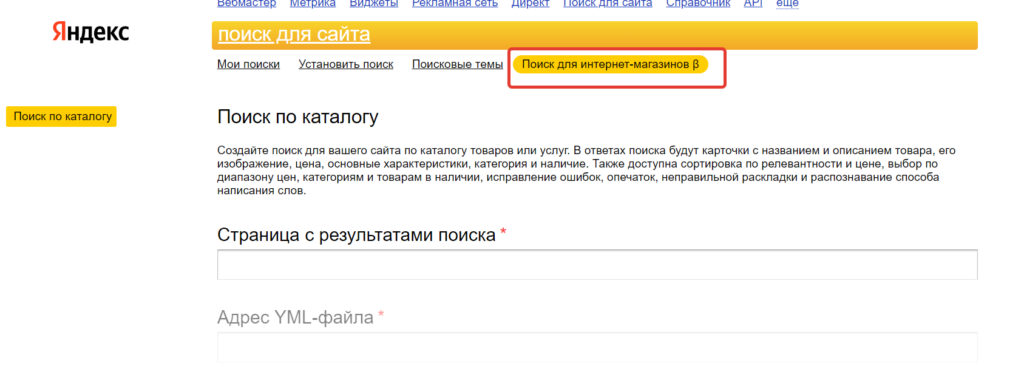Click the Поиск по каталогу sidebar button
1024x383 pixels.
coord(61,116)
